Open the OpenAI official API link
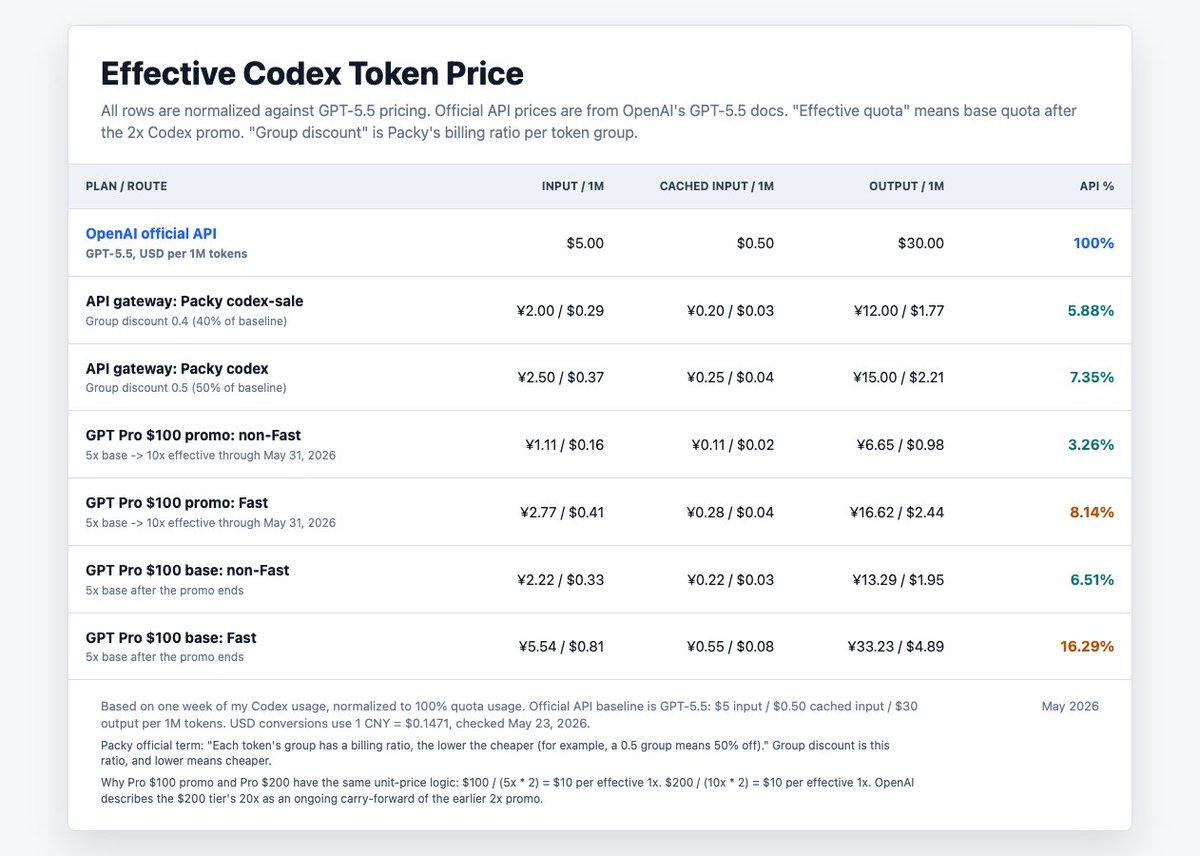Screen dimensions: 1200x856 point(151,233)
